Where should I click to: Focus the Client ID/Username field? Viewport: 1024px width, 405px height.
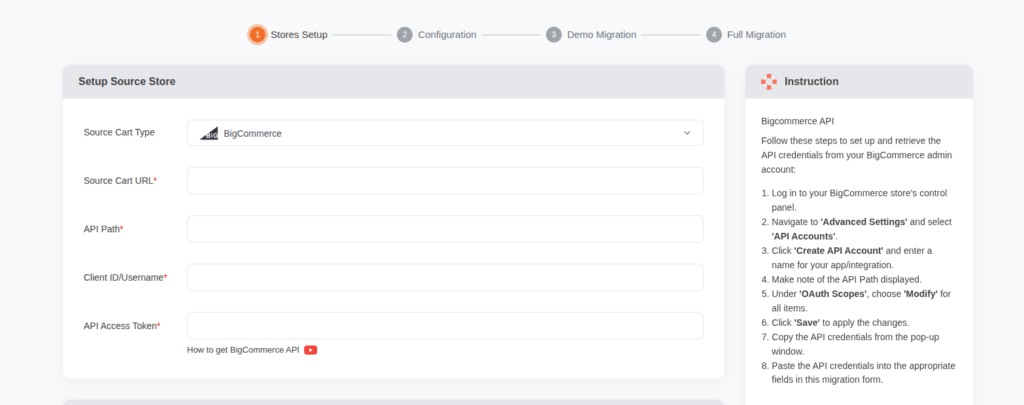445,278
